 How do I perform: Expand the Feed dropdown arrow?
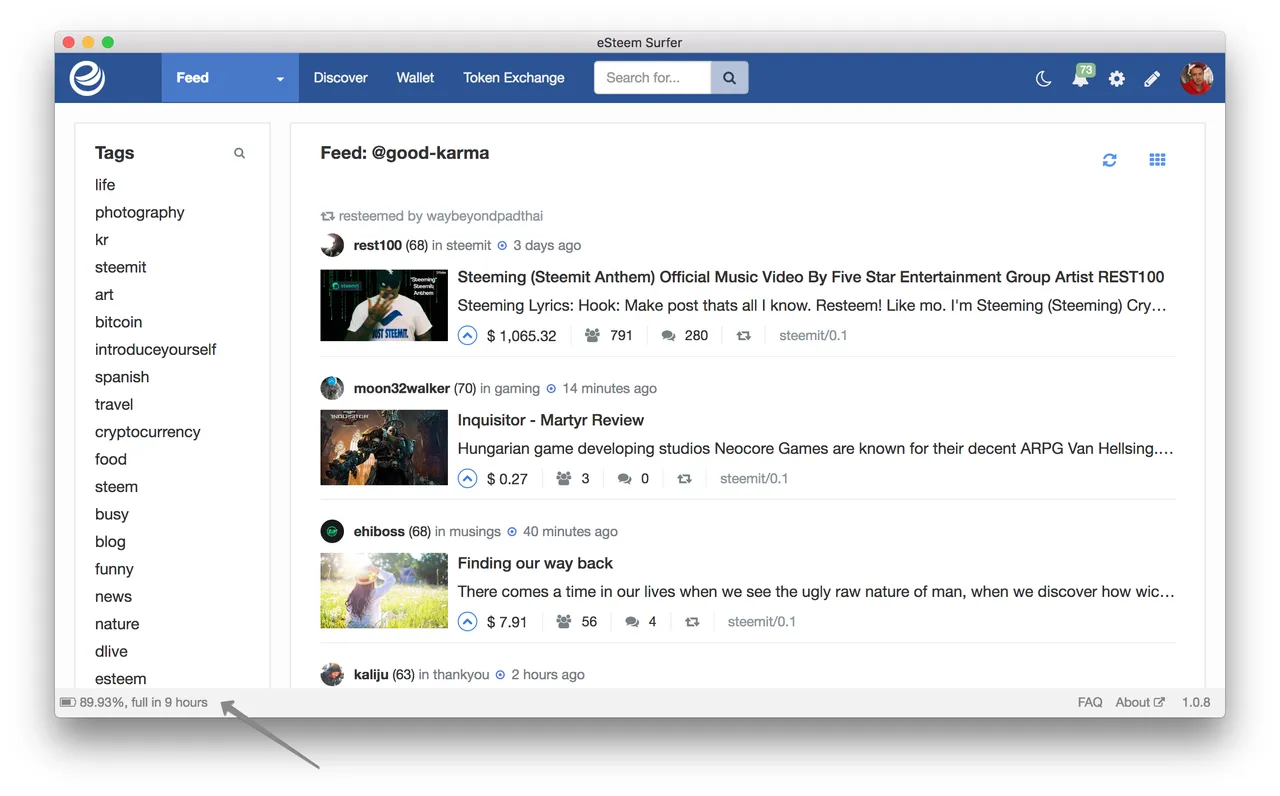pos(280,79)
